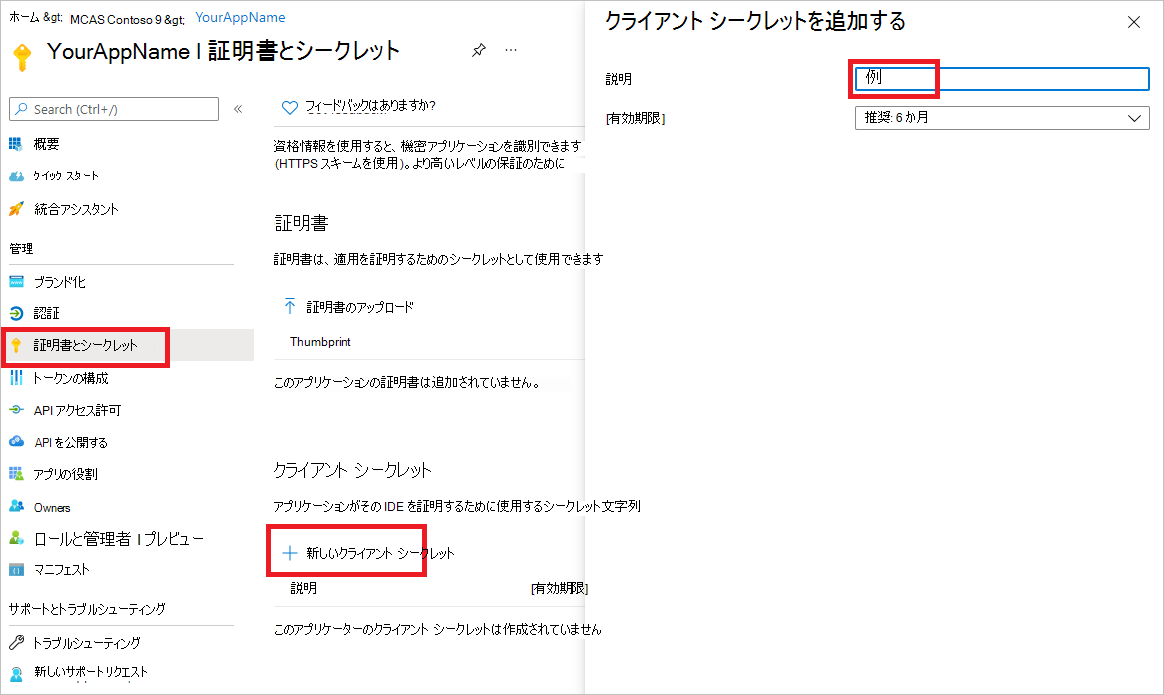Click the Expose an API cloud icon
This screenshot has height=695, width=1164.
(x=16, y=442)
